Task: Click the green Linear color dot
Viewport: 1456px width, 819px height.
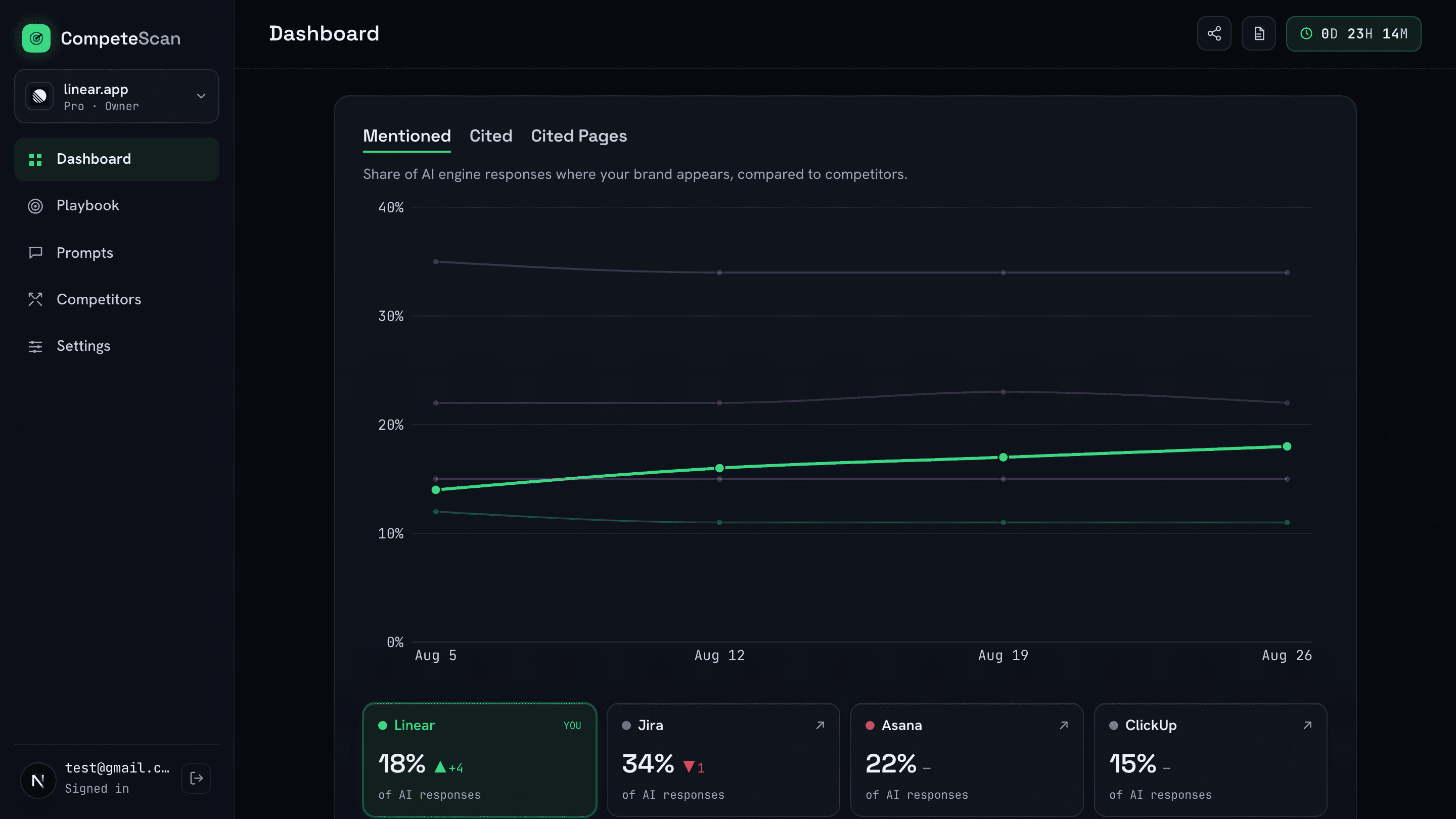Action: click(x=383, y=726)
